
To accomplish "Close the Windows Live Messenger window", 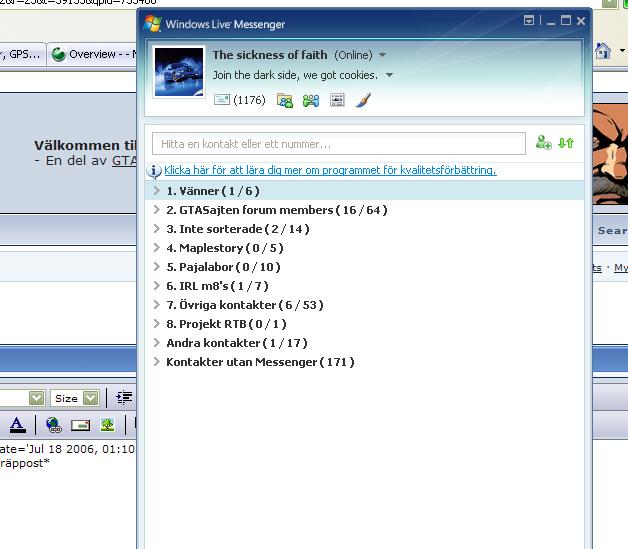I will [581, 20].
